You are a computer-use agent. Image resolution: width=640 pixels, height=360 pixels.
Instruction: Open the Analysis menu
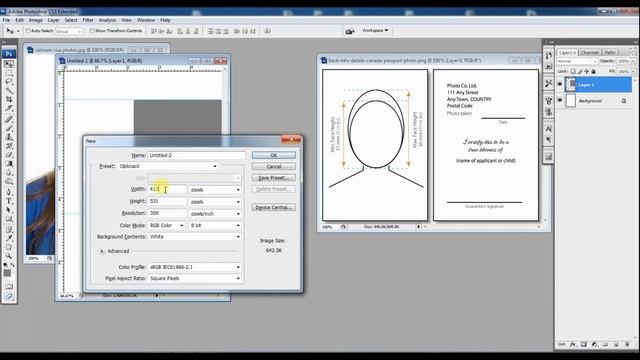tap(107, 20)
